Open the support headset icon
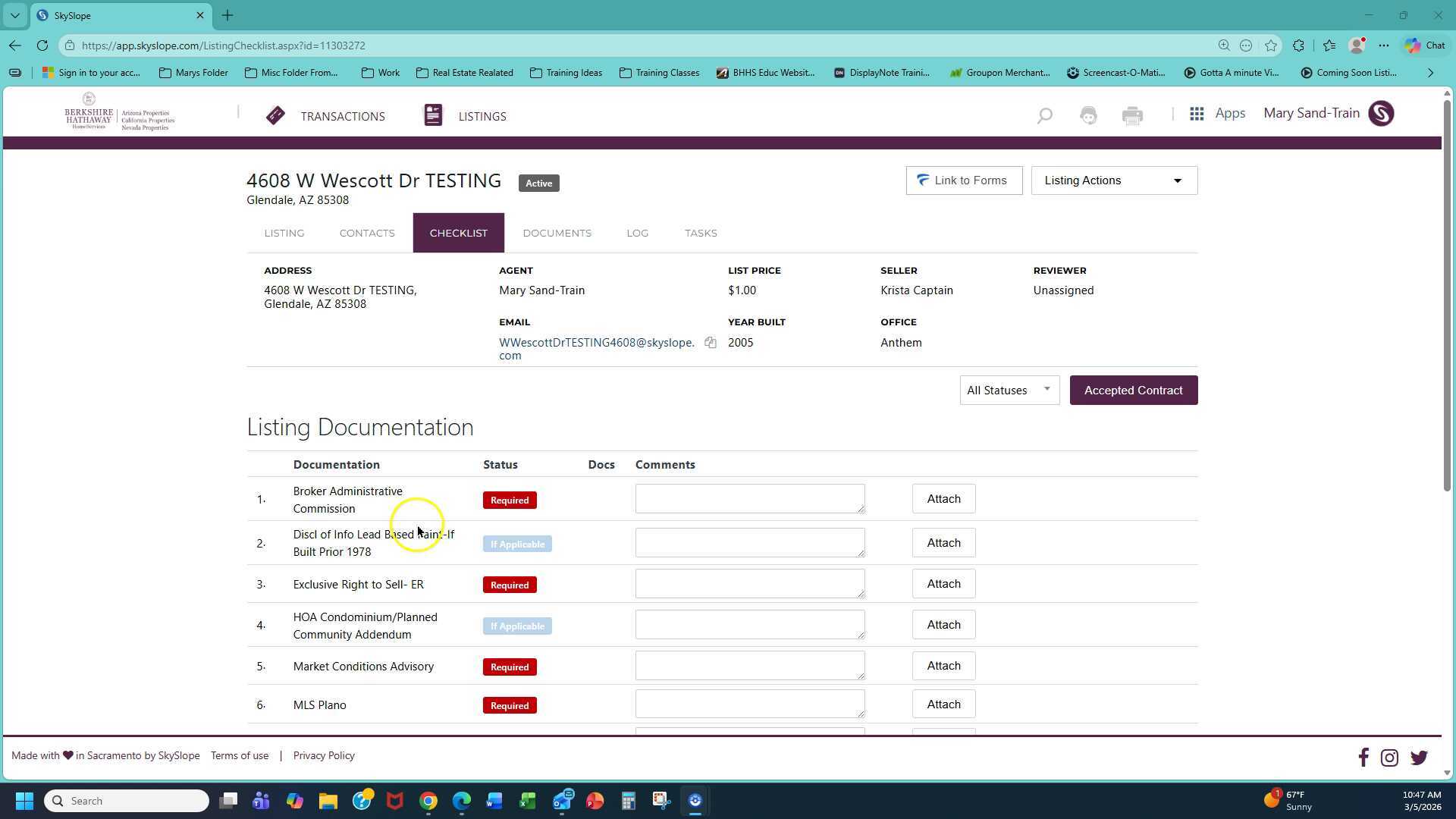This screenshot has height=819, width=1456. pos(1088,115)
